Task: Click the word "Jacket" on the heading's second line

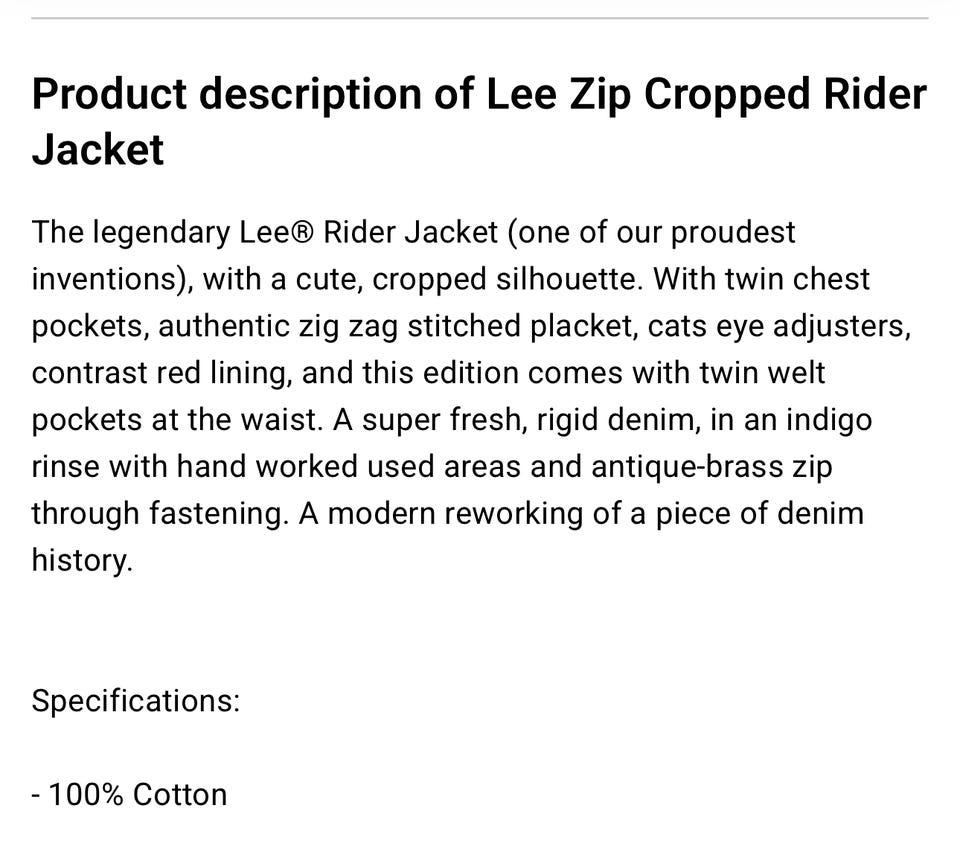Action: 98,150
